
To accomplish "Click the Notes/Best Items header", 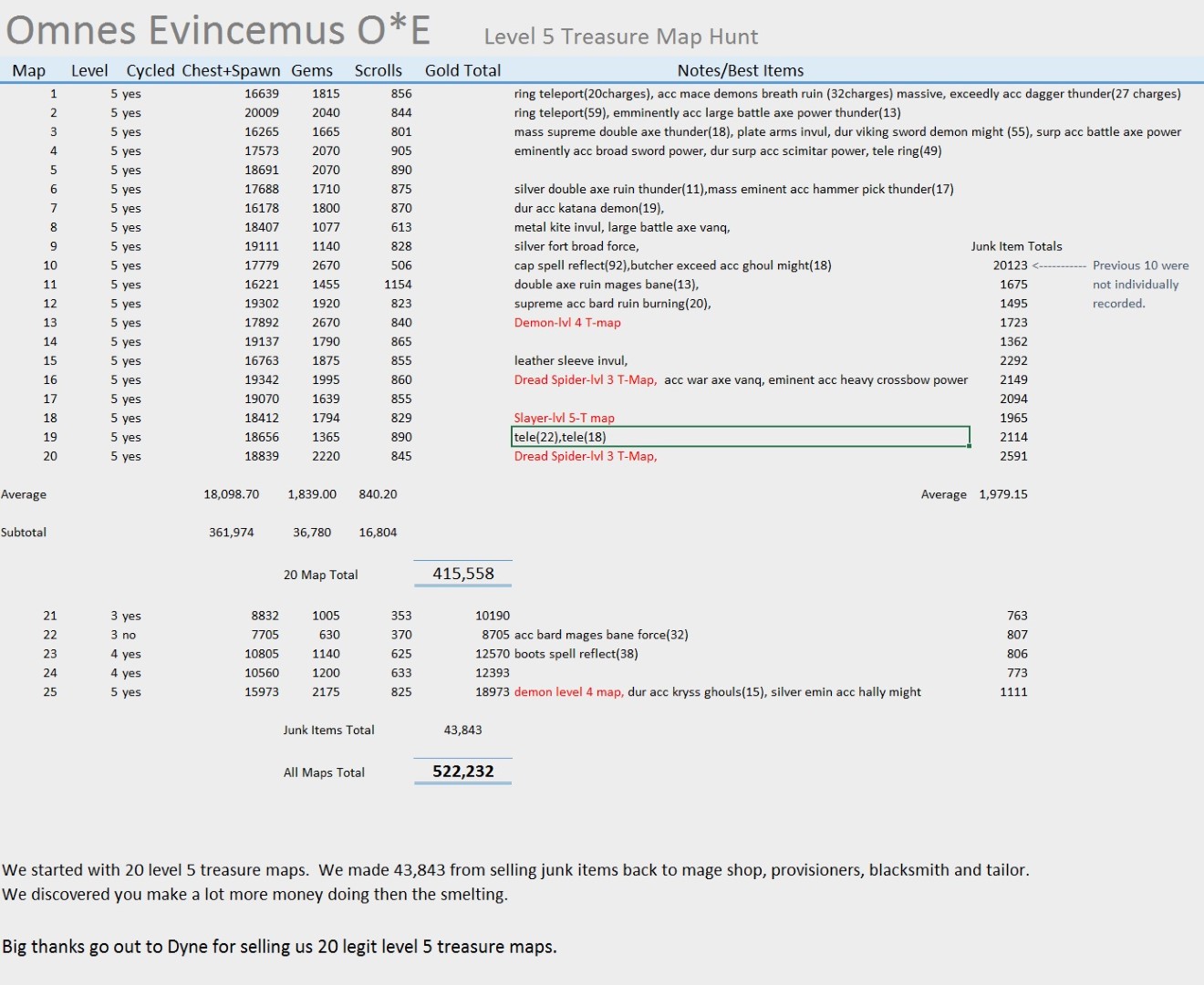I will tap(741, 70).
